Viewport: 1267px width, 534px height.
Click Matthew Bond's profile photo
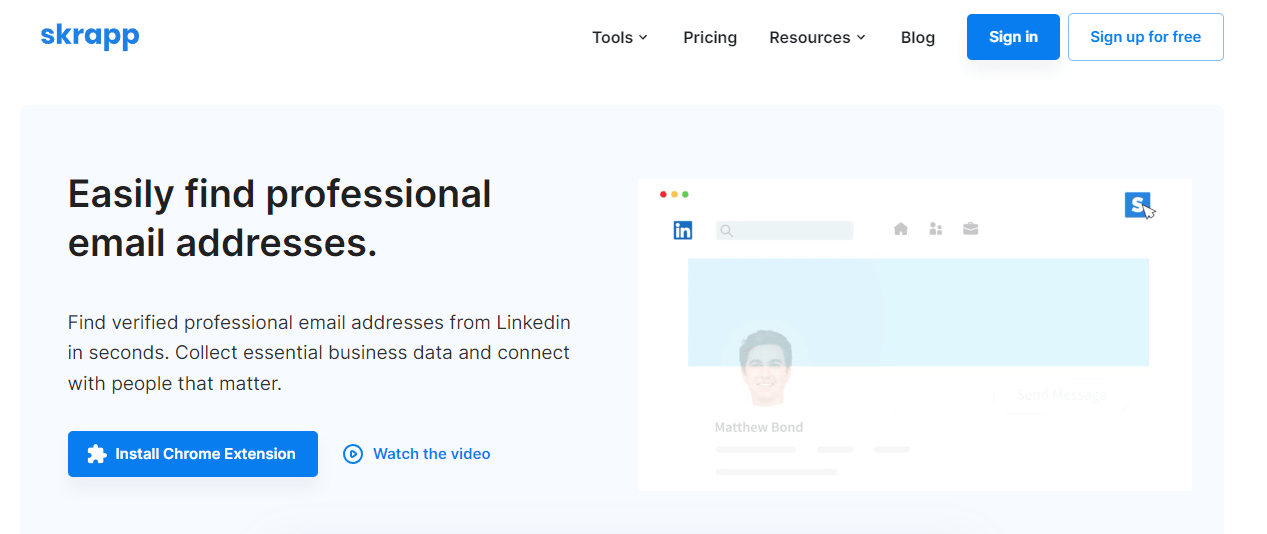click(x=765, y=367)
